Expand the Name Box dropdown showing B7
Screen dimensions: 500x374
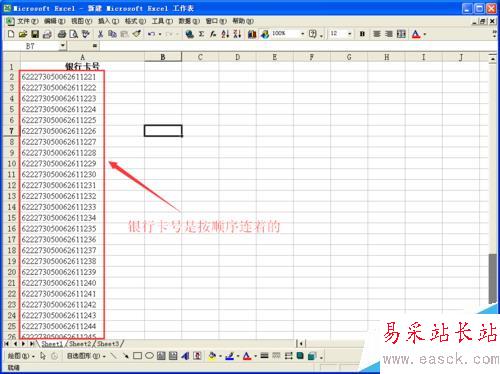(x=63, y=46)
